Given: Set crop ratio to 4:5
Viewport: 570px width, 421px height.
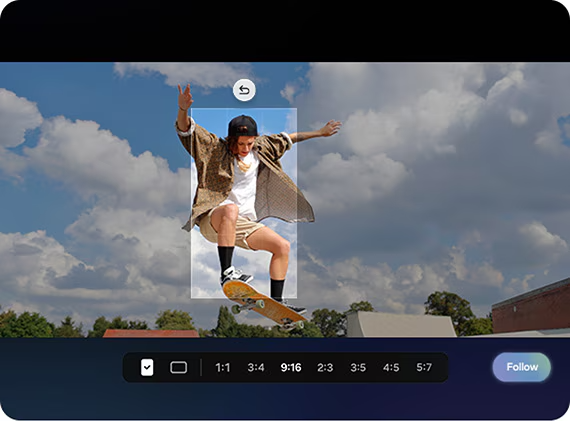Looking at the screenshot, I should (x=391, y=368).
